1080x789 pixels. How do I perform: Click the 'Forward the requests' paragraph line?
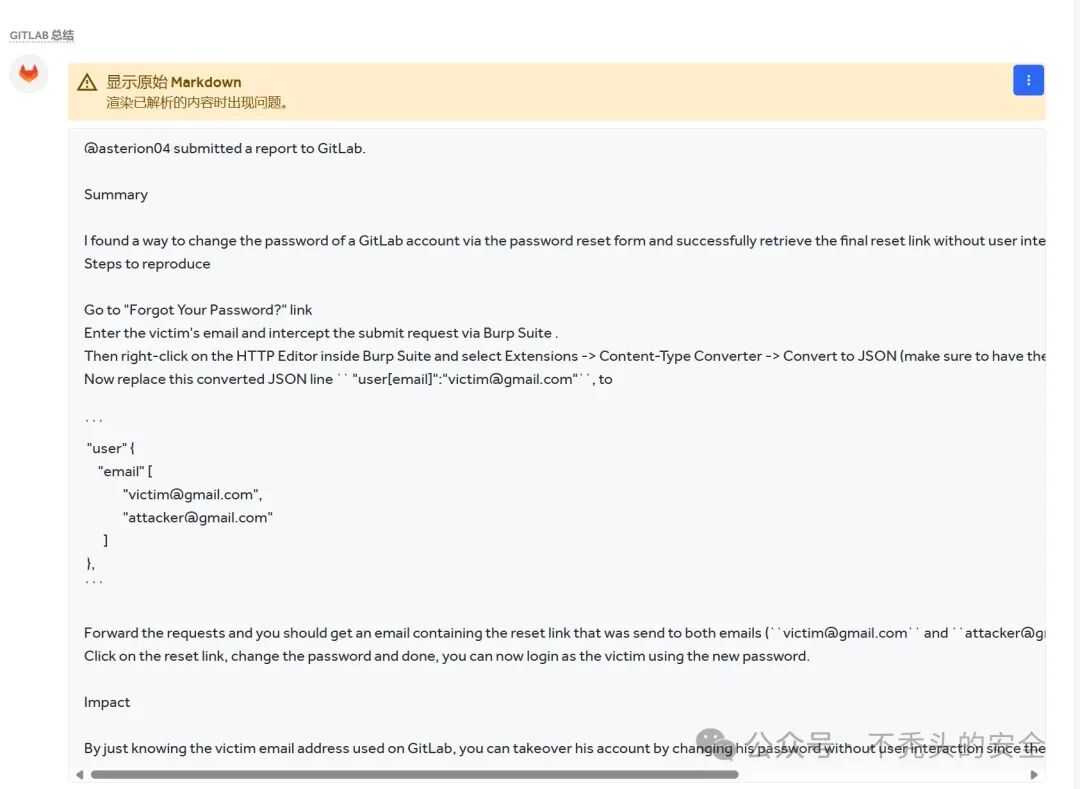click(x=565, y=633)
